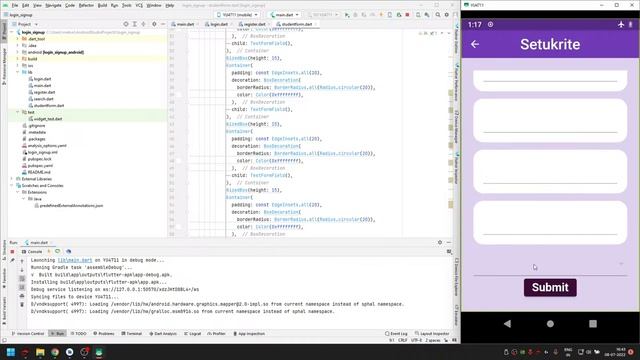Open Logcat tool window

pos(192,333)
